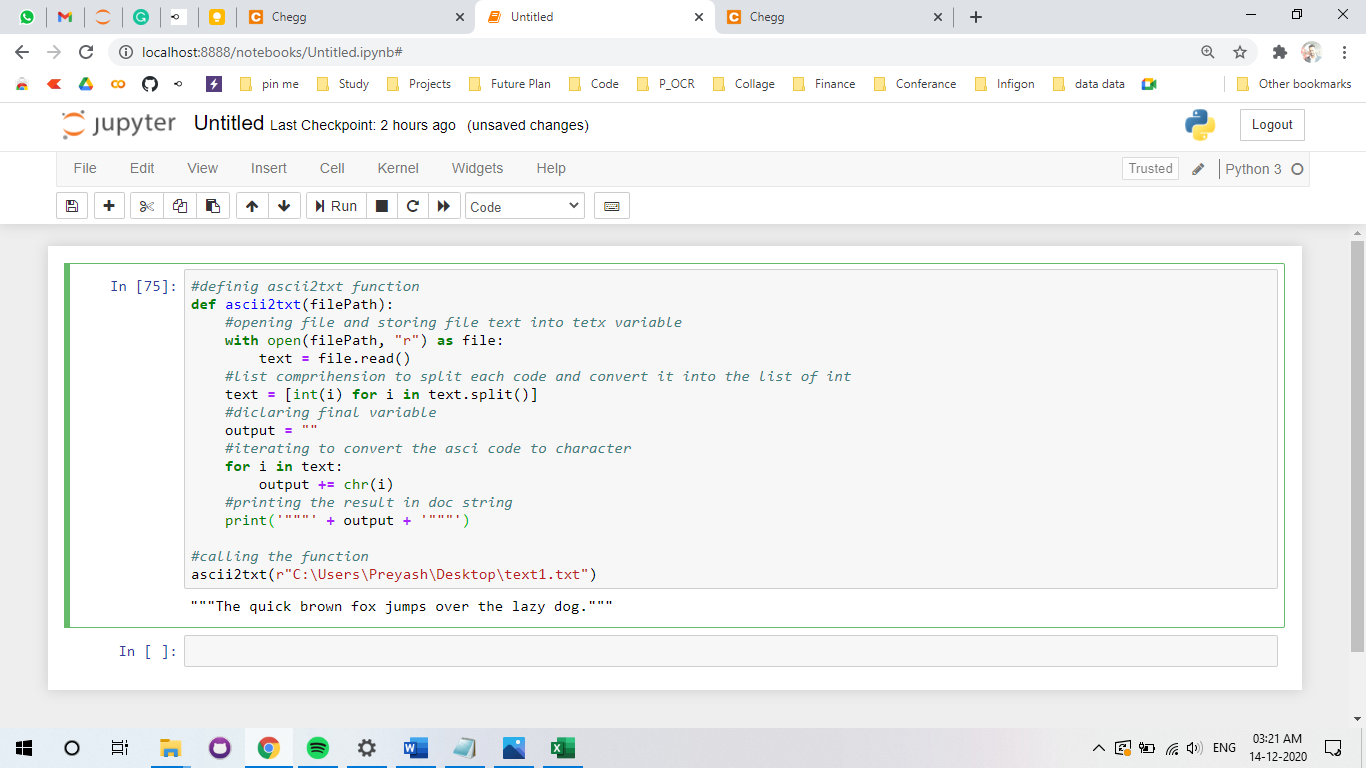Viewport: 1366px width, 768px height.
Task: Interrupt the kernel with the stop icon
Action: click(x=381, y=206)
